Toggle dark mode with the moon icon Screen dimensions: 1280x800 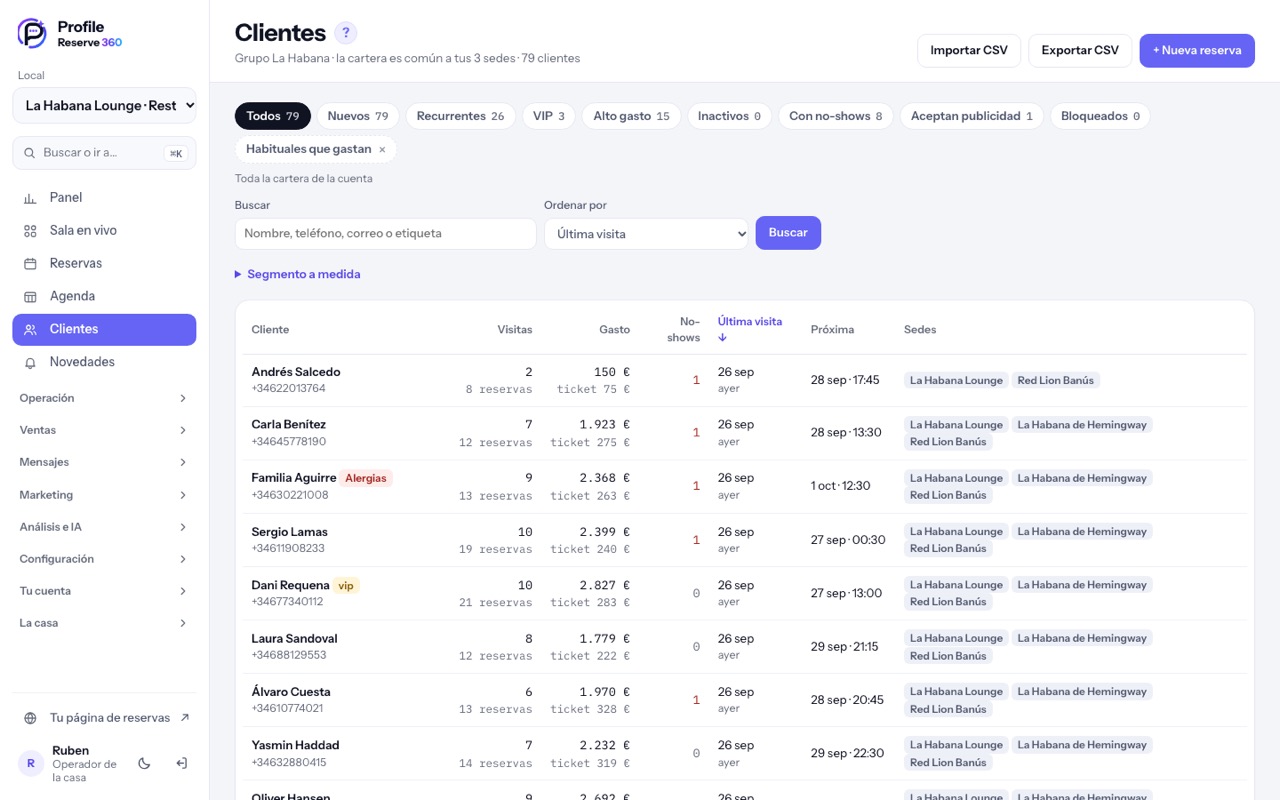tap(144, 764)
